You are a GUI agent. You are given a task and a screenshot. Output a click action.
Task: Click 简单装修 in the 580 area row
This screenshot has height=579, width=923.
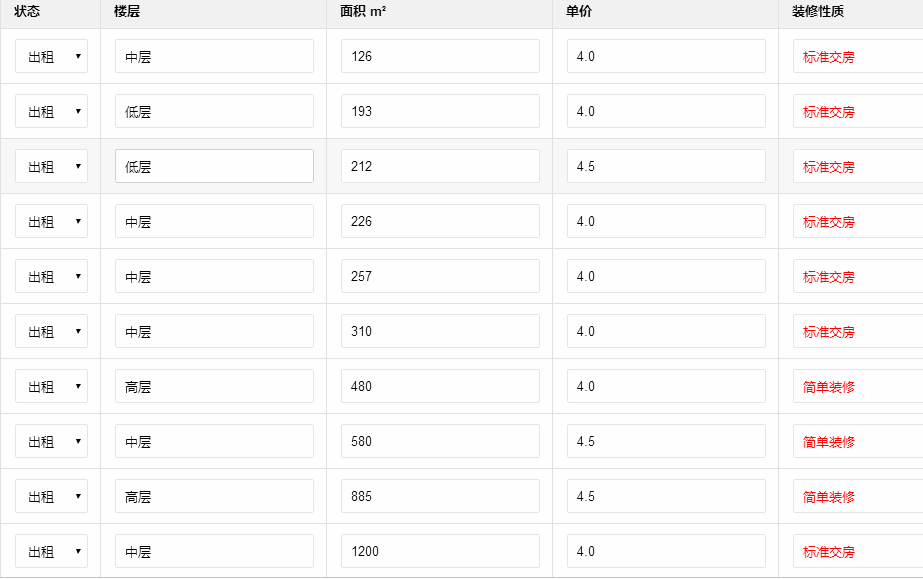[x=829, y=442]
